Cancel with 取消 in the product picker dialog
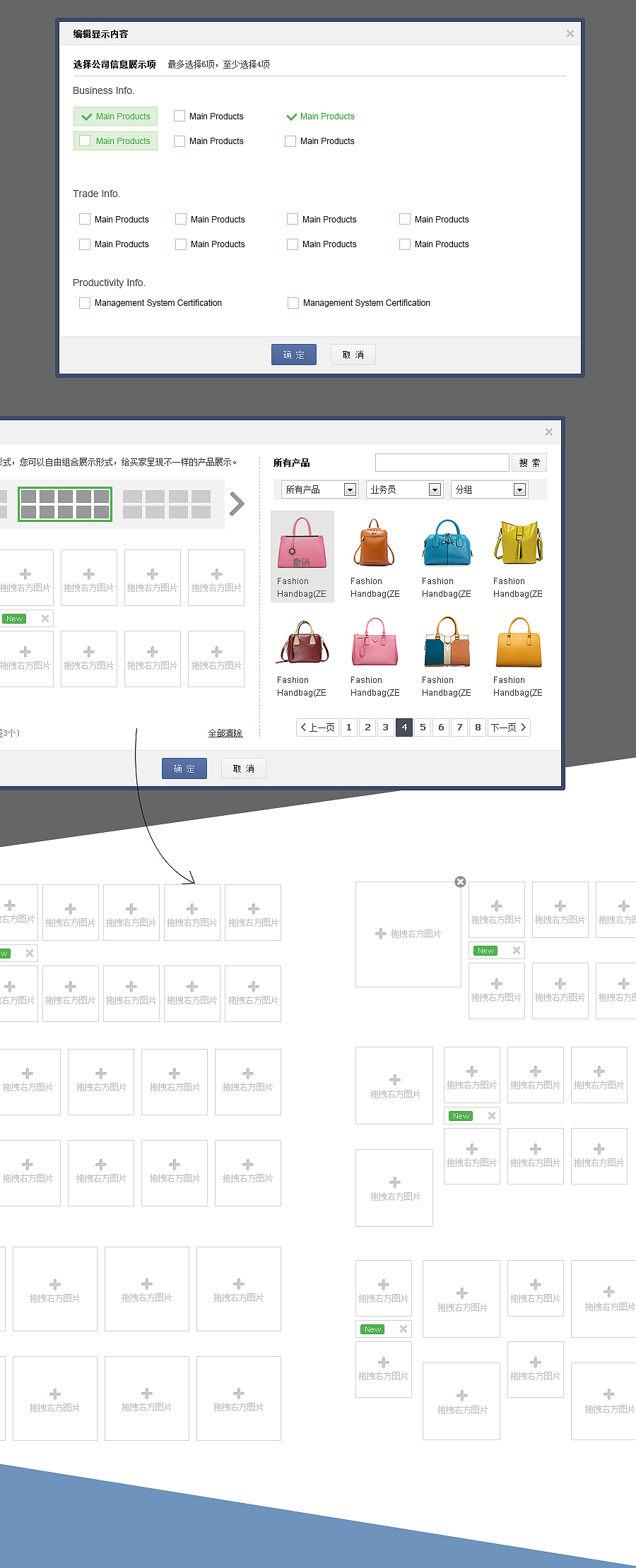The height and width of the screenshot is (1568, 636). tap(244, 768)
